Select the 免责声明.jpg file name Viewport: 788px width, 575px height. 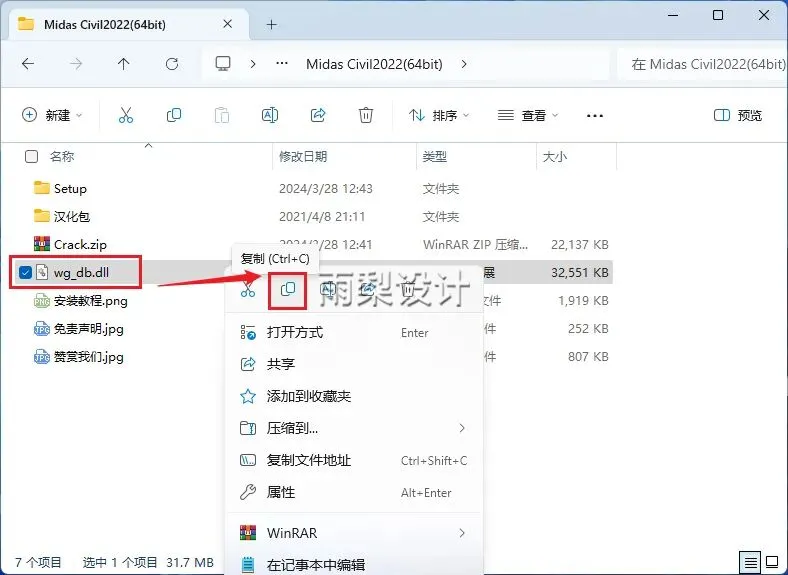89,329
